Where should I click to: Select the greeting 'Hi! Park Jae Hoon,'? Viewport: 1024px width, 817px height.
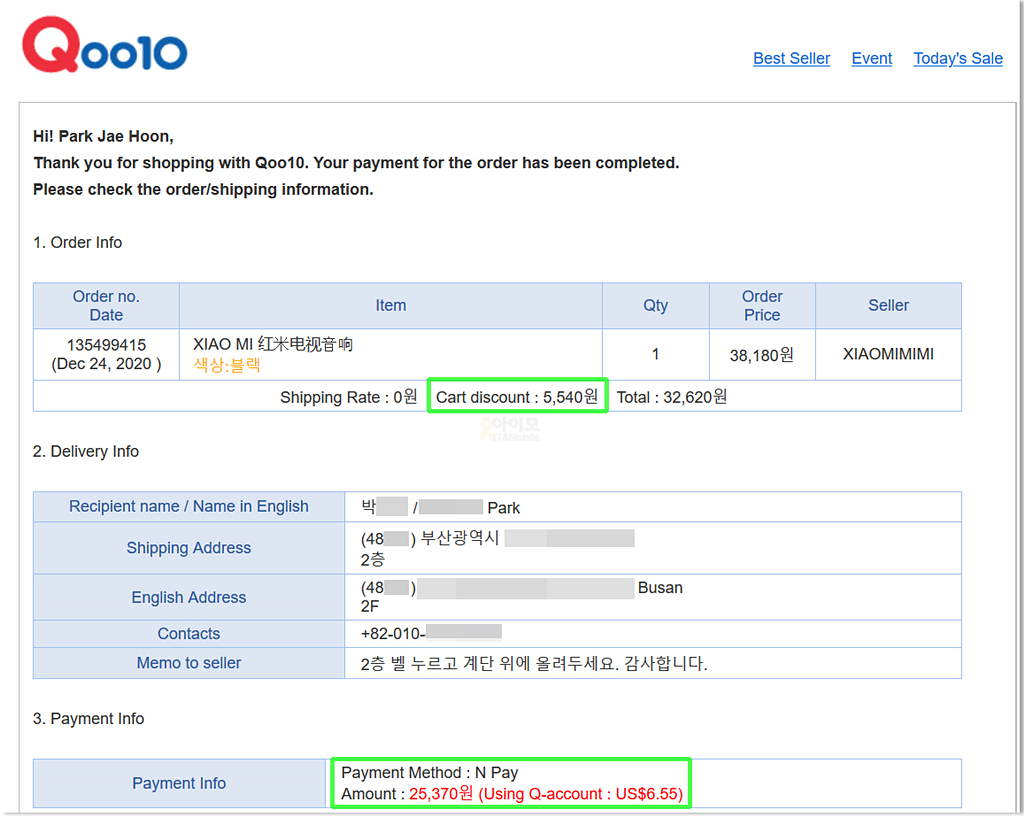tap(103, 136)
